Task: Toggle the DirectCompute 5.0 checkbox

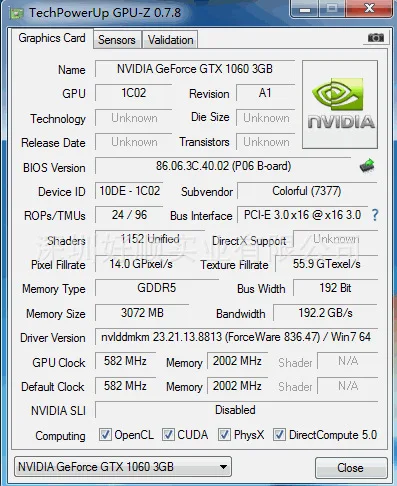Action: pyautogui.click(x=279, y=435)
